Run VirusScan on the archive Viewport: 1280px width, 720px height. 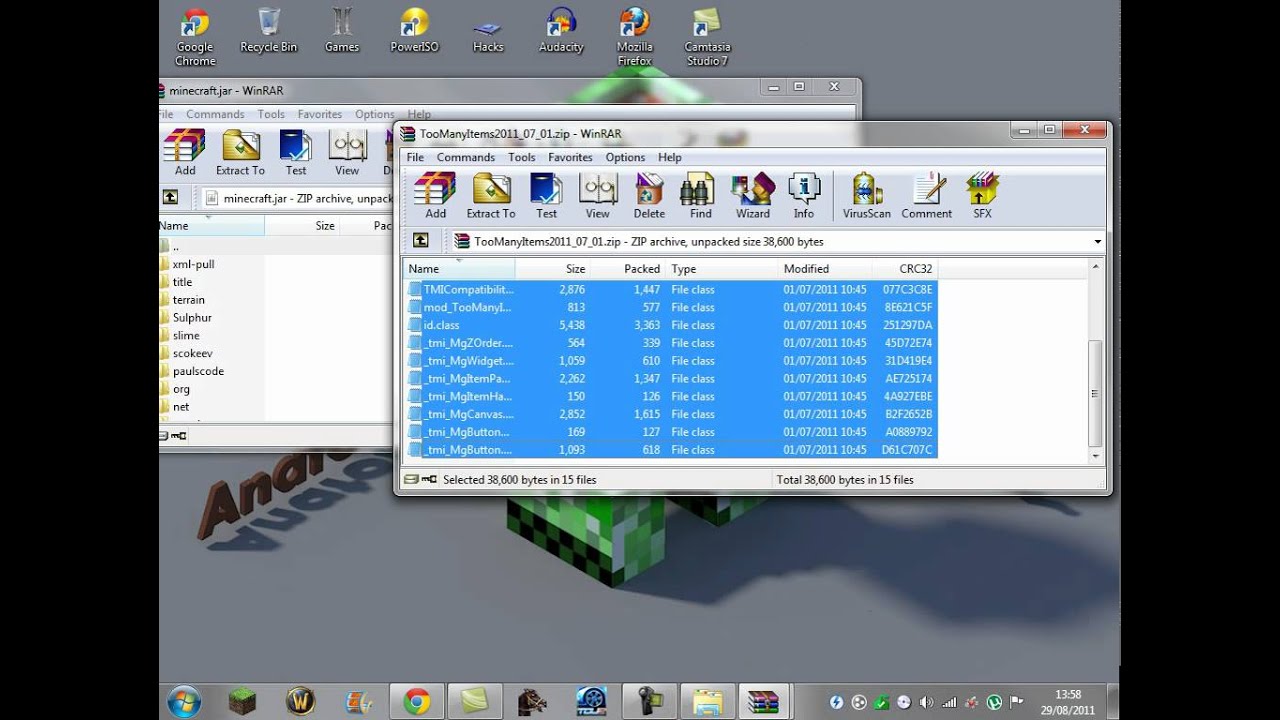867,195
